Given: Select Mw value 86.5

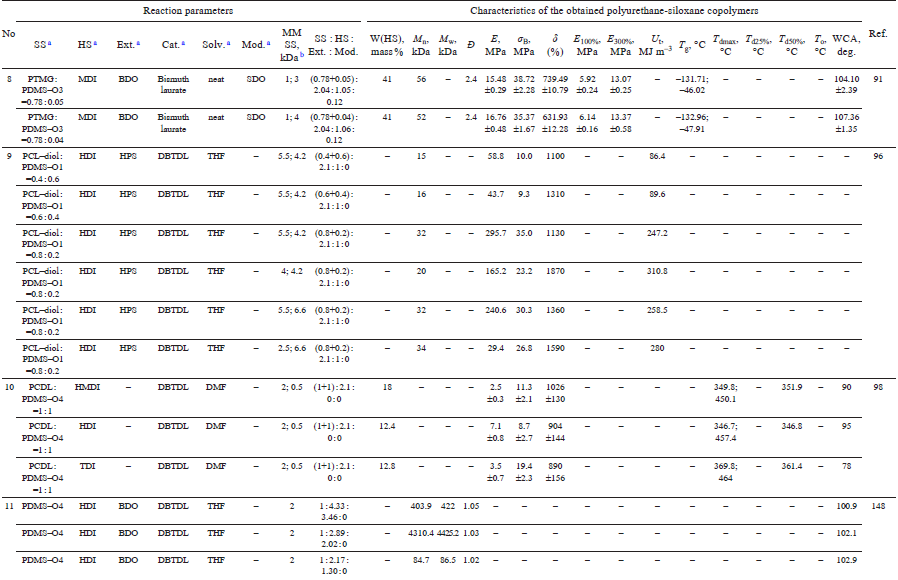Looking at the screenshot, I should tap(448, 560).
